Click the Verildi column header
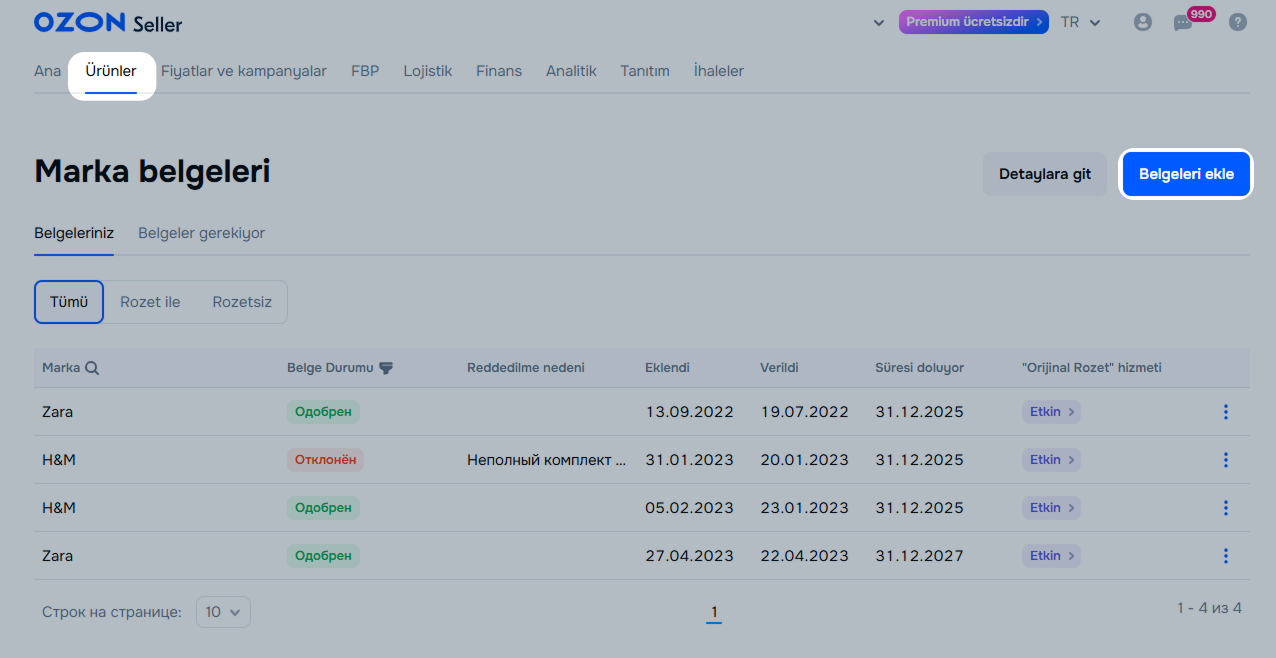 [x=779, y=368]
